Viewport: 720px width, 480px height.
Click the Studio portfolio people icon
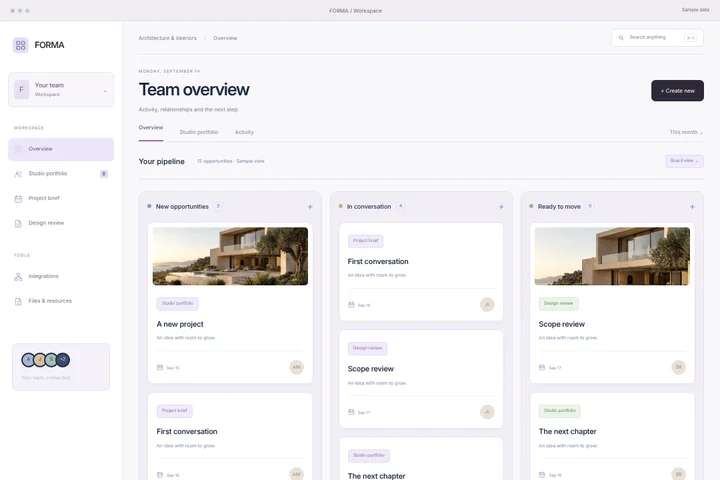[18, 174]
